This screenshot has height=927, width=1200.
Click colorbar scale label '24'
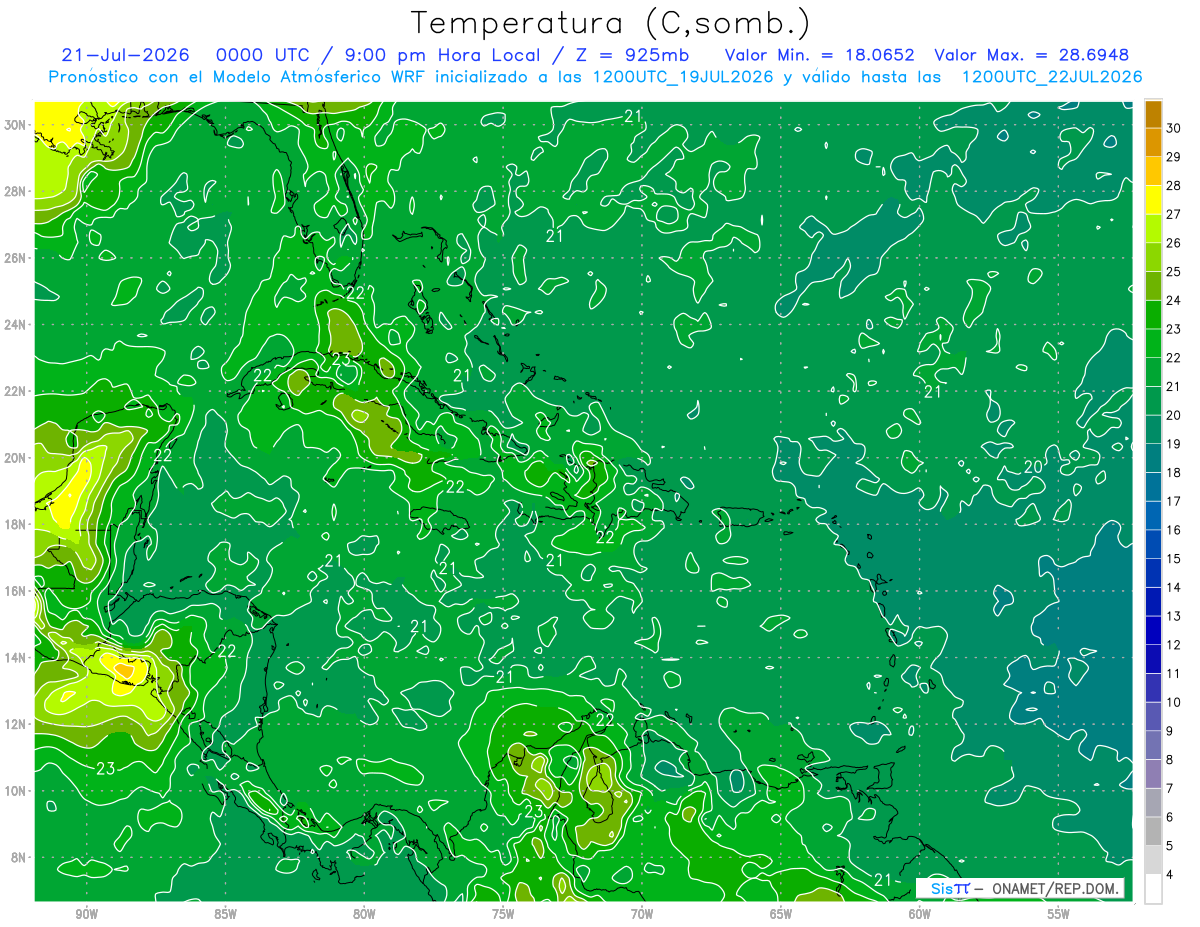(x=1174, y=300)
